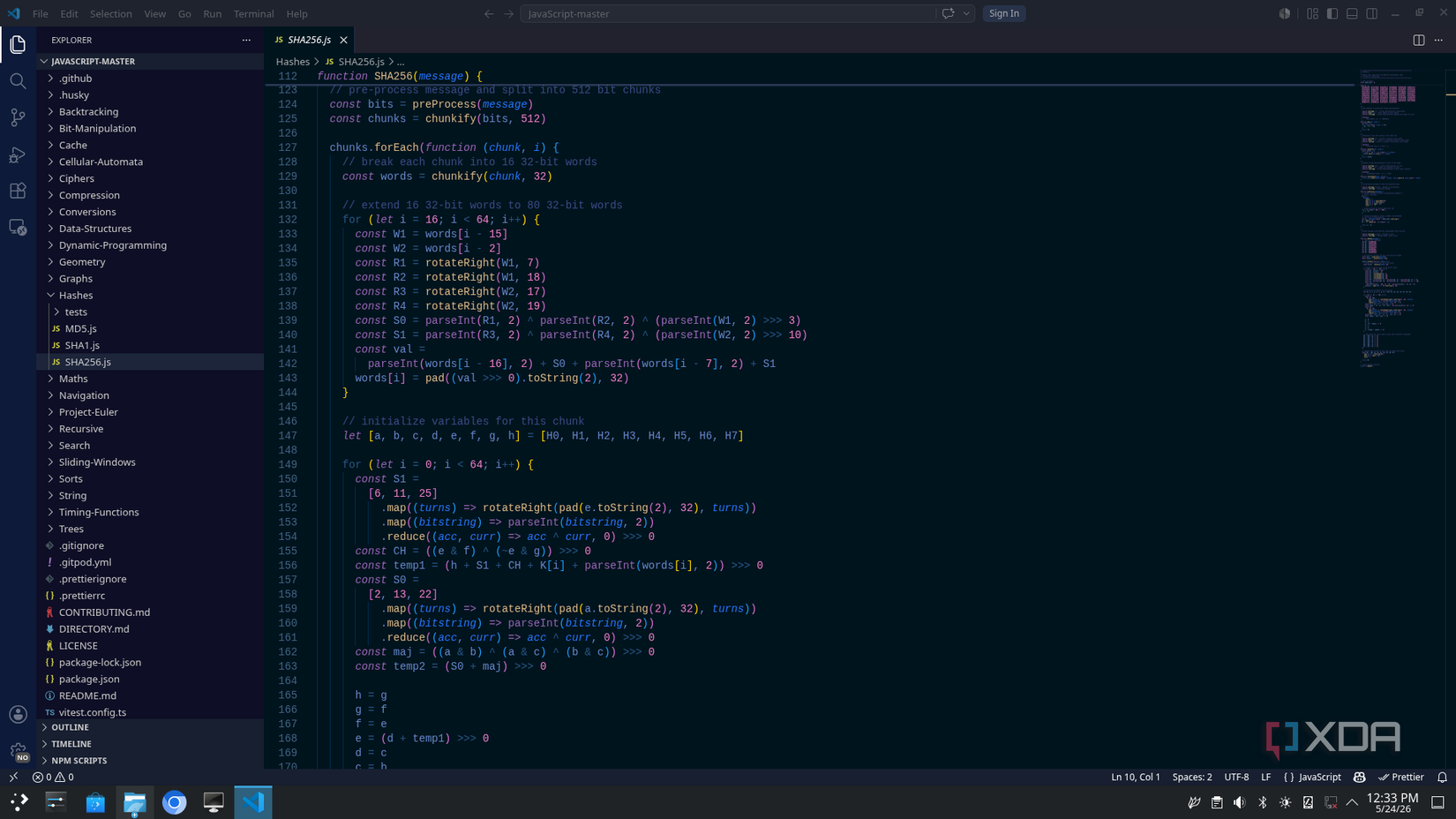Screen dimensions: 1456x819
Task: Open notifications bell in status bar
Action: (1443, 778)
